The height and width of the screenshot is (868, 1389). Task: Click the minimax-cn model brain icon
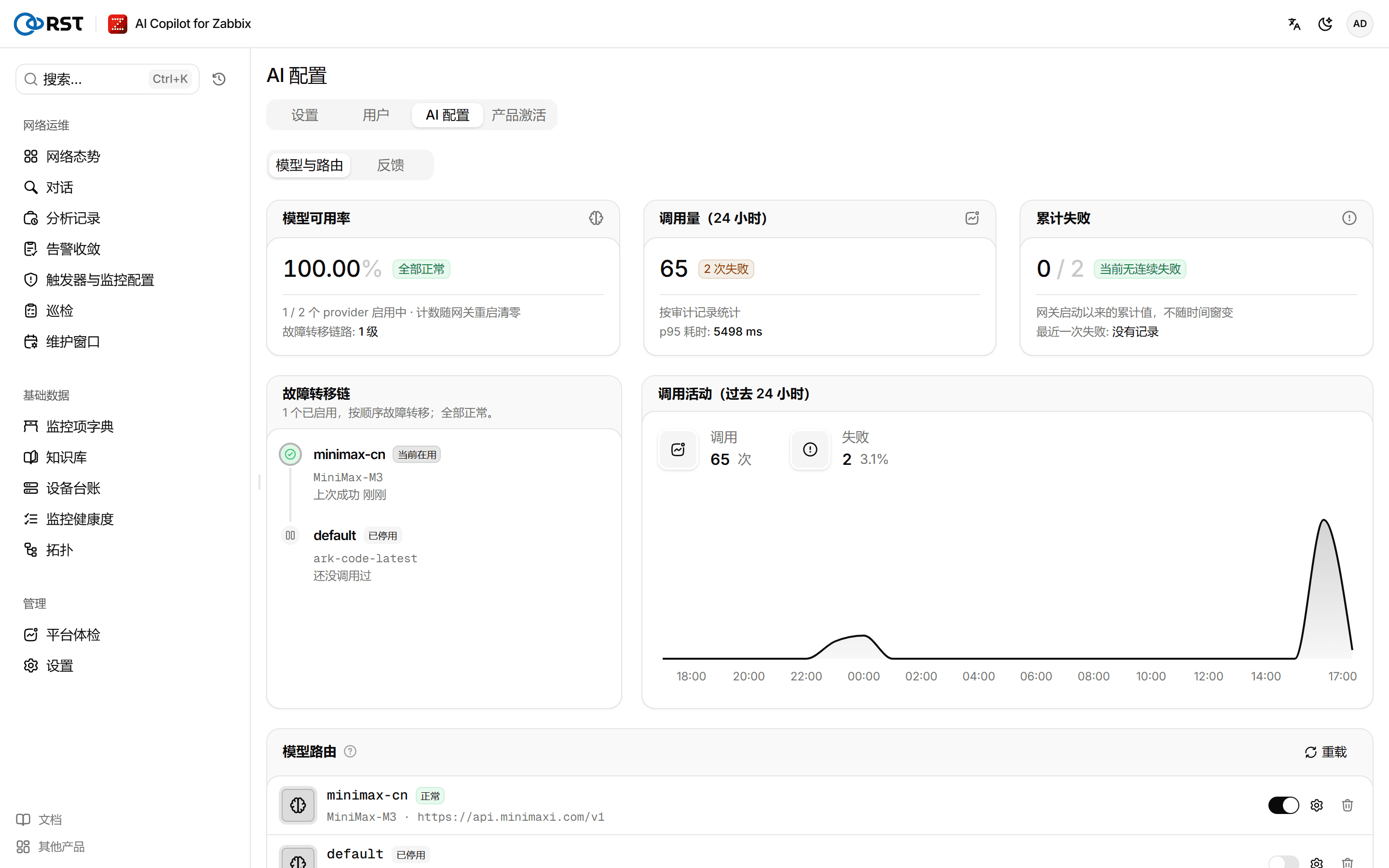pyautogui.click(x=298, y=805)
